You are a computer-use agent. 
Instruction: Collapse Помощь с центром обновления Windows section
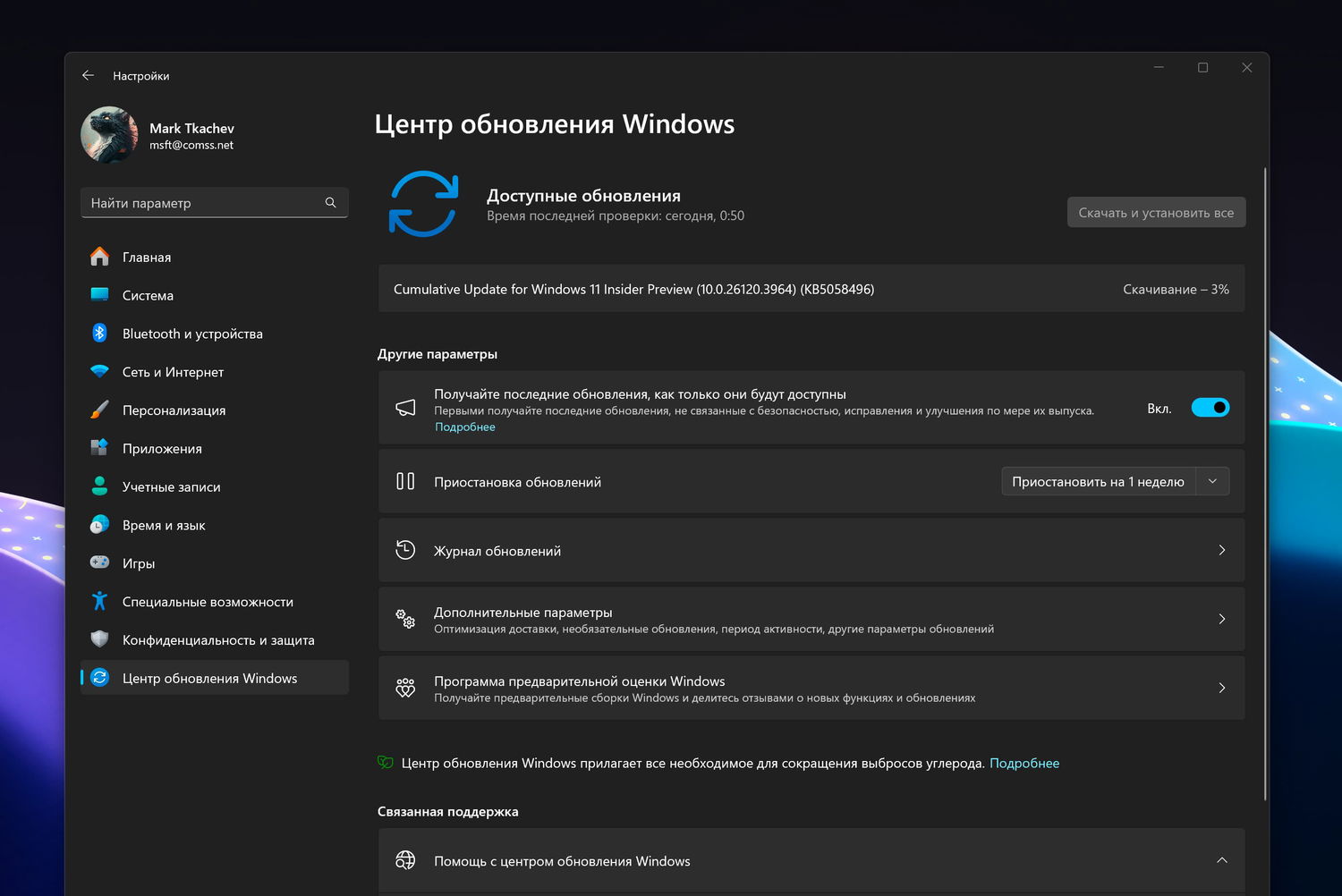coord(1221,860)
